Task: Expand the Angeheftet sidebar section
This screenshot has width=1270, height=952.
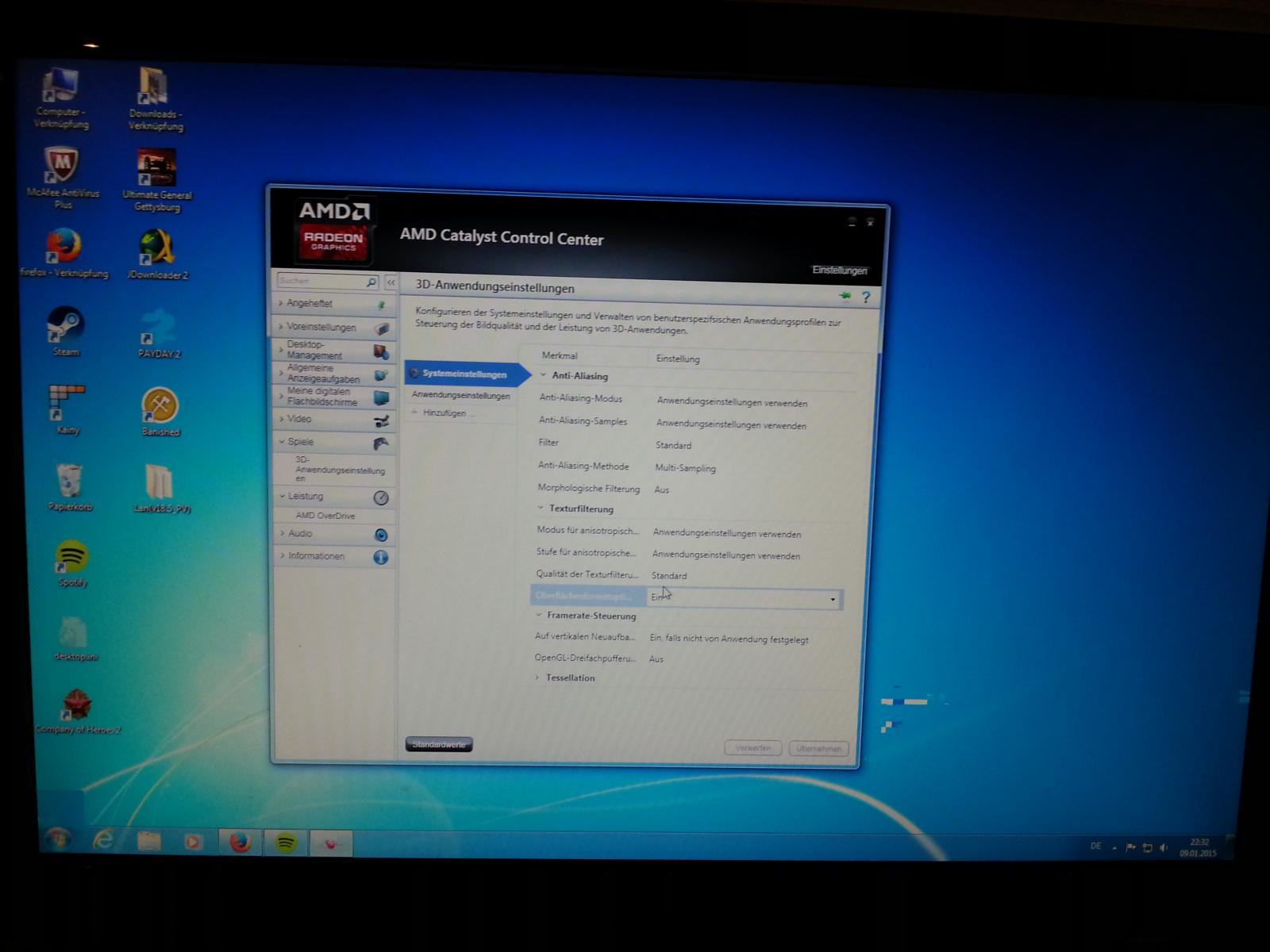Action: [x=334, y=304]
